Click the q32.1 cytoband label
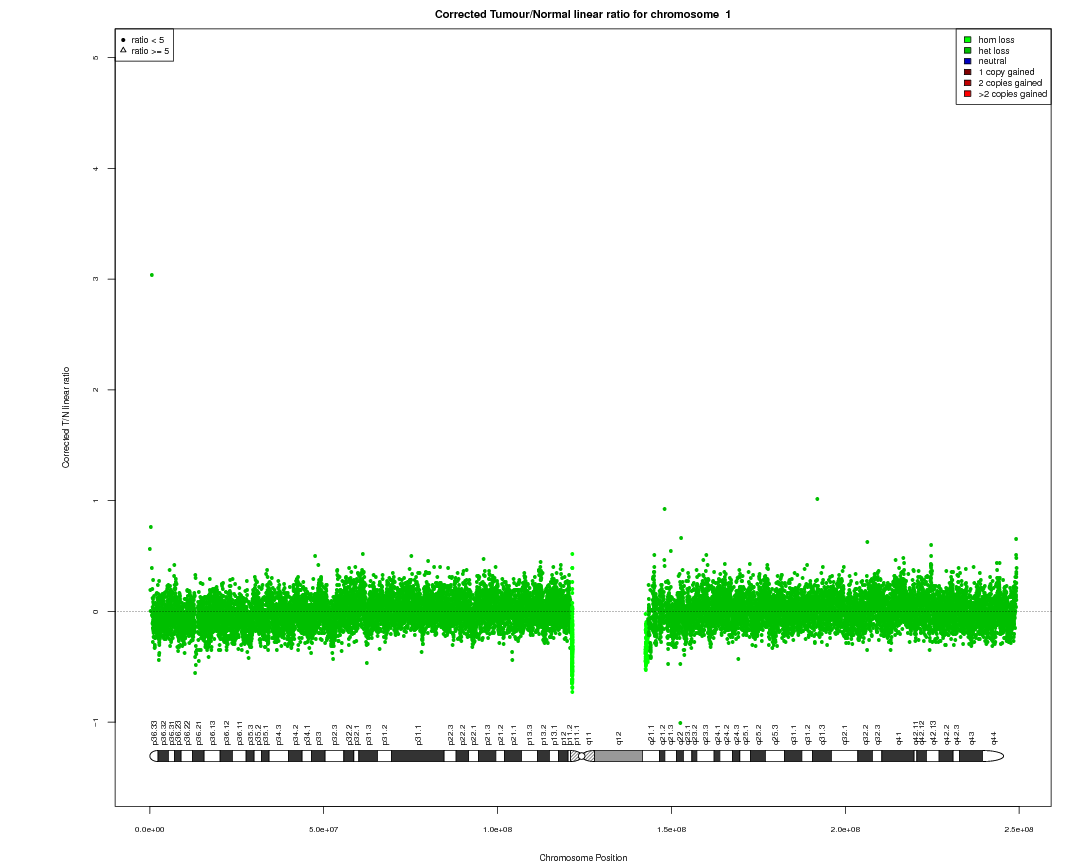Viewport: 1080px width, 864px height. tap(845, 734)
